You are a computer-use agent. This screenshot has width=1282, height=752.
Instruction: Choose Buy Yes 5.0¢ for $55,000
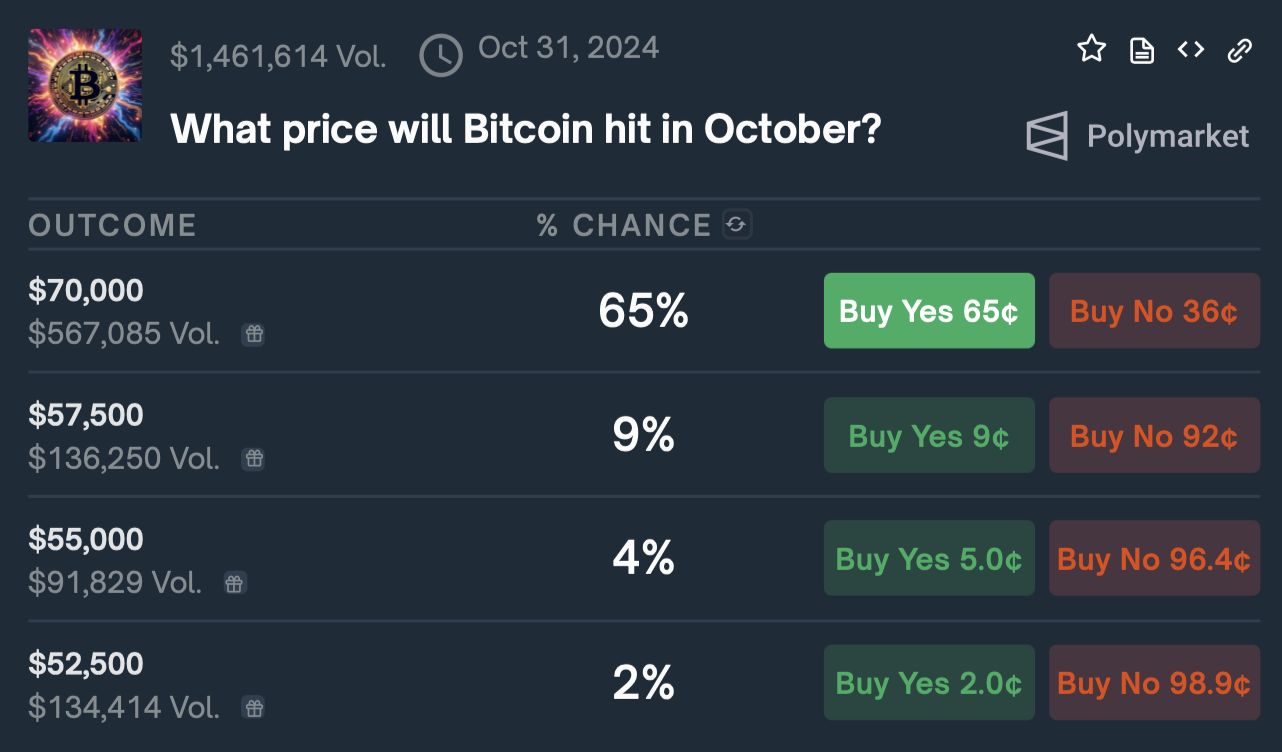[x=929, y=559]
